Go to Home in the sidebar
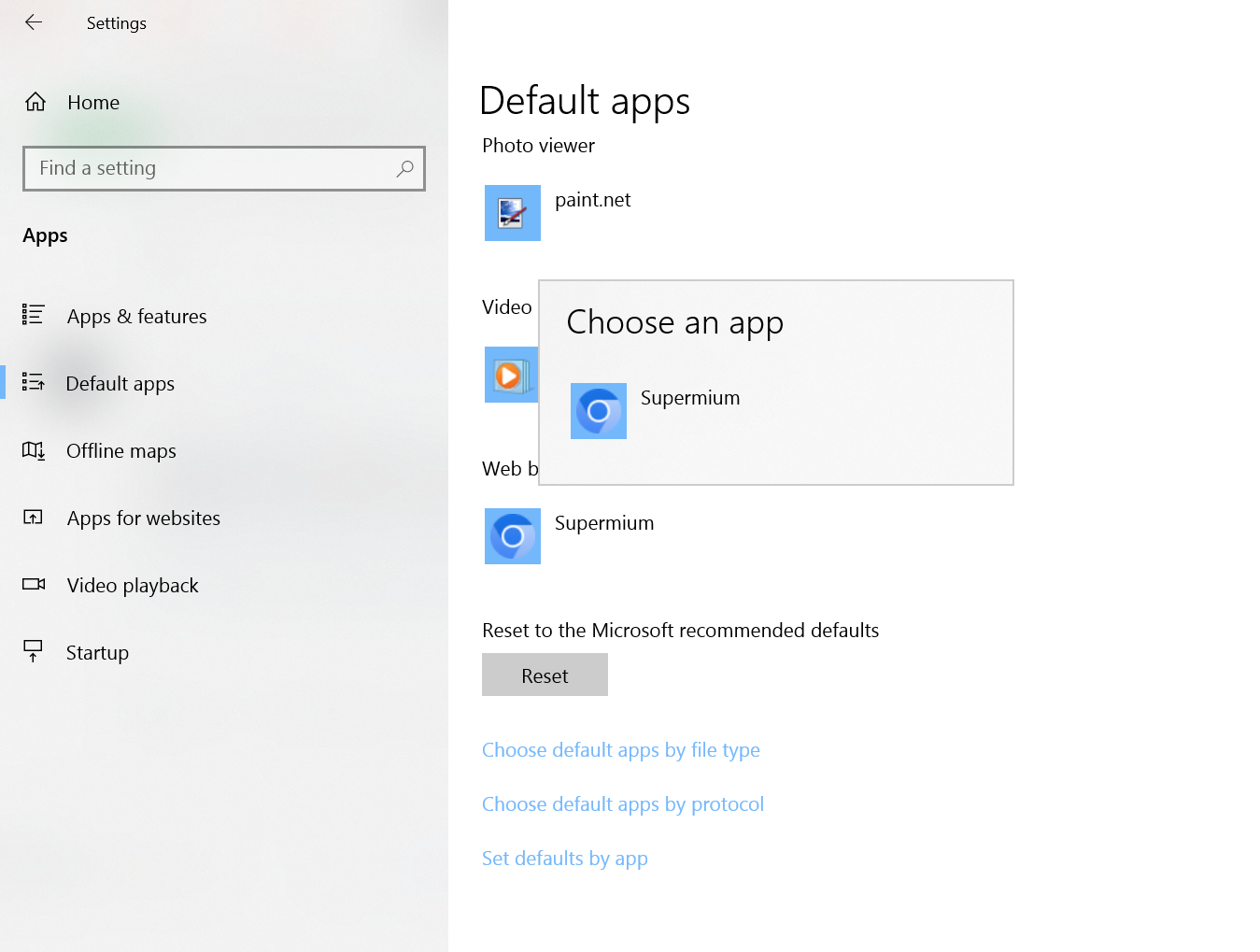 pos(92,103)
